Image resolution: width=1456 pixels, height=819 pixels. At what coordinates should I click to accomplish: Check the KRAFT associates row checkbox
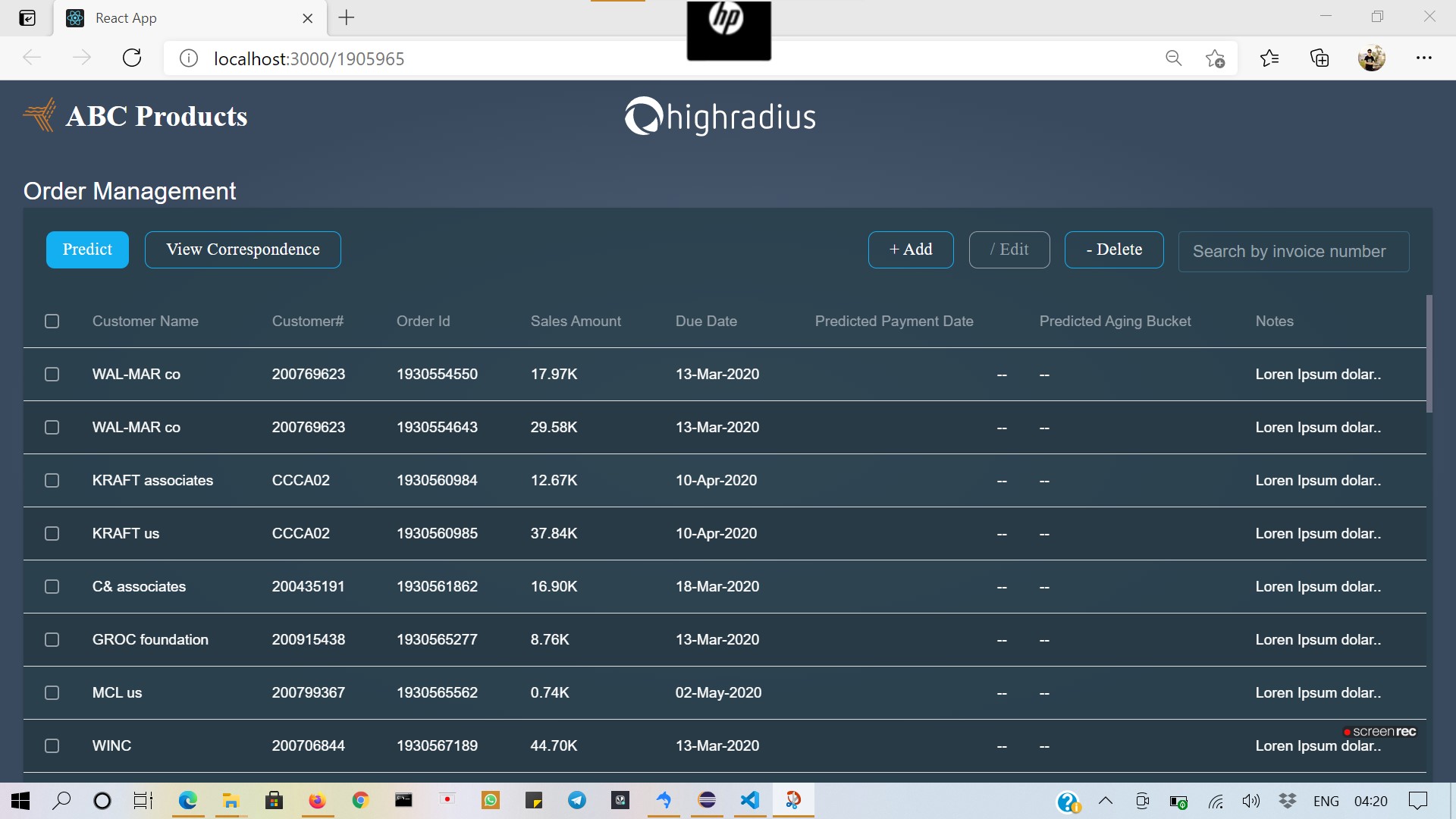tap(52, 480)
